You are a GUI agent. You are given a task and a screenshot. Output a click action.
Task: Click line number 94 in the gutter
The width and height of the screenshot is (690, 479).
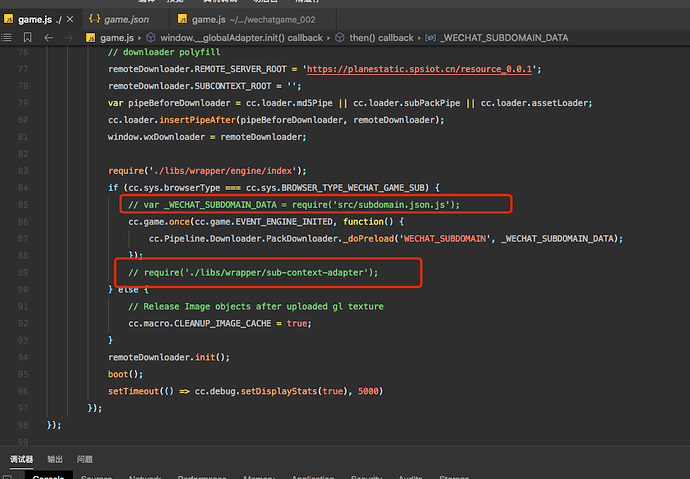tap(23, 357)
